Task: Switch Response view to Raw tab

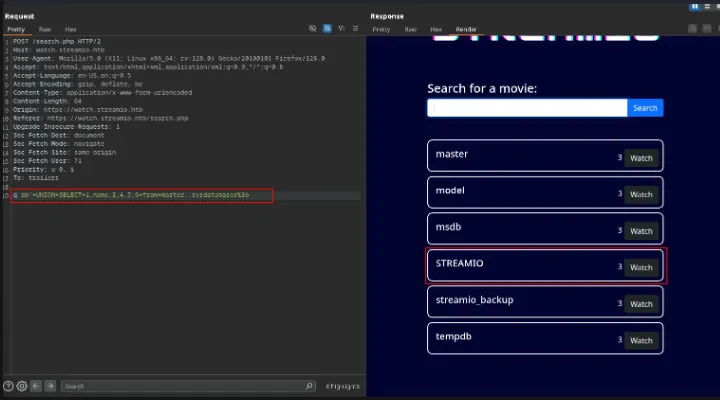Action: point(410,29)
